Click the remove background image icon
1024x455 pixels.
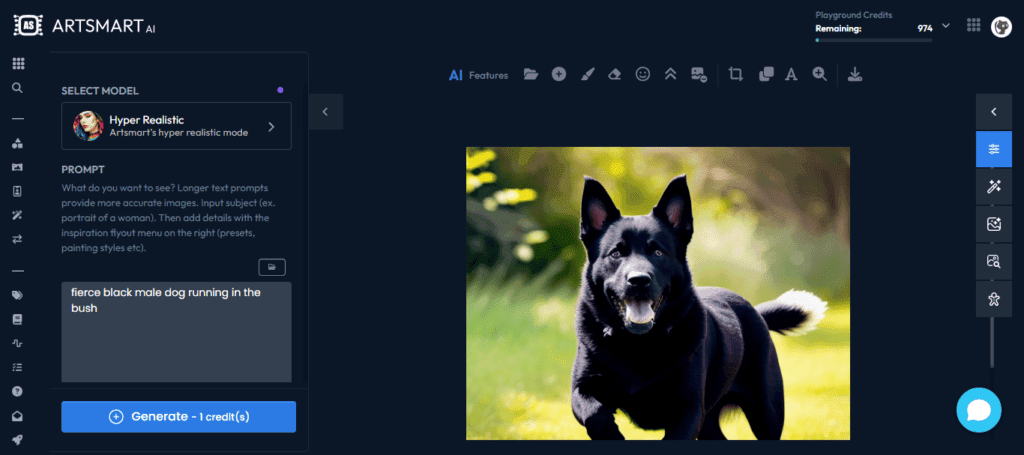point(699,74)
